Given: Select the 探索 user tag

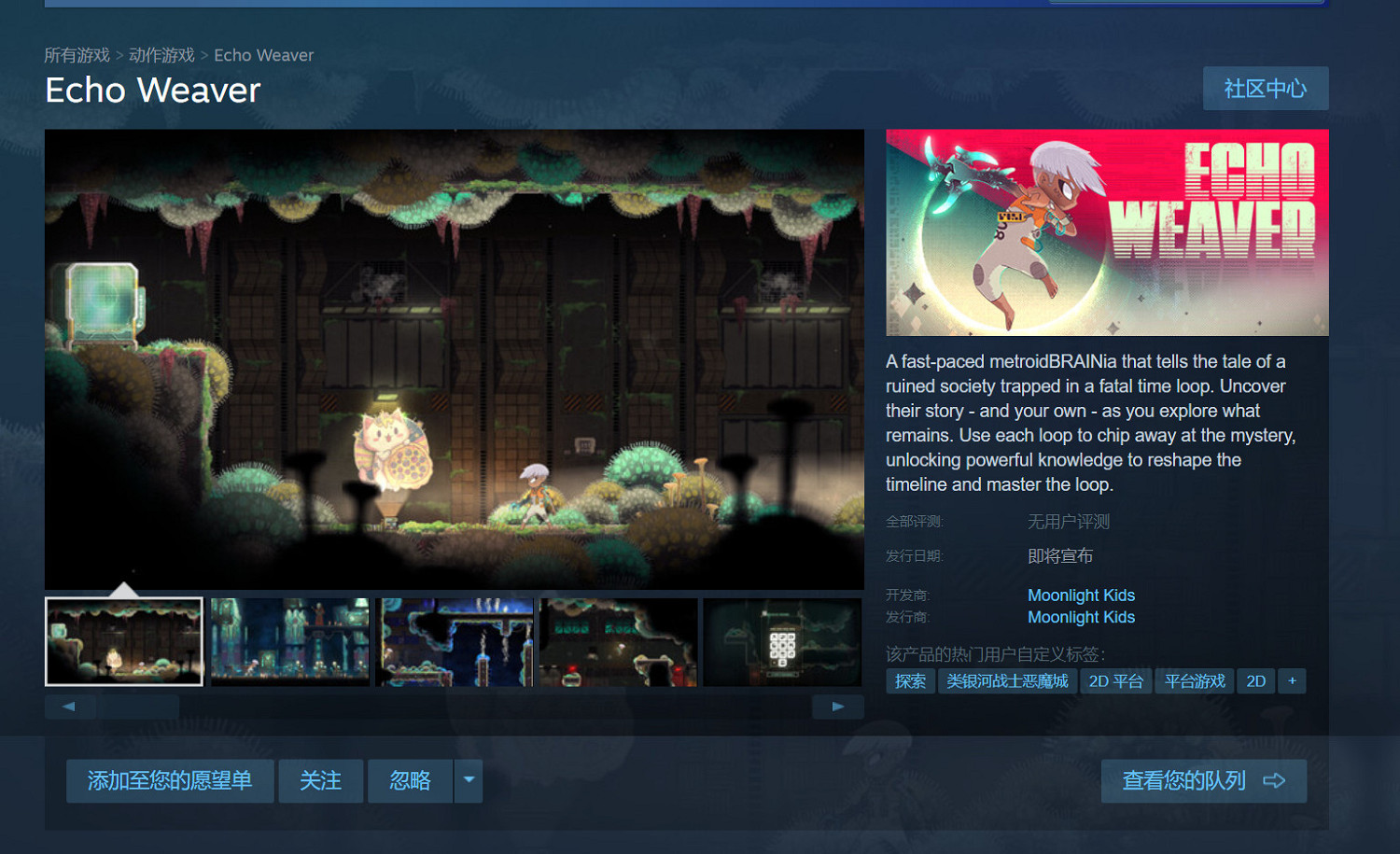Looking at the screenshot, I should [910, 681].
